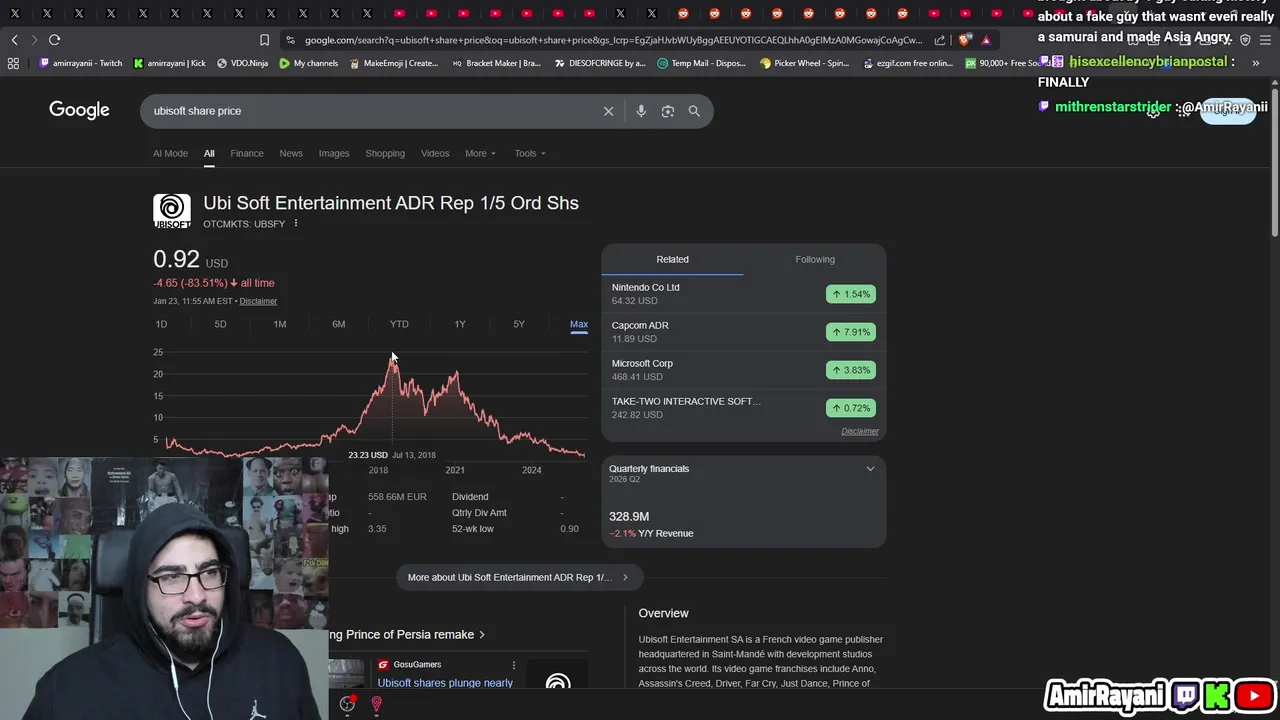The image size is (1280, 720).
Task: Open the browser hamburger menu
Action: (1267, 40)
